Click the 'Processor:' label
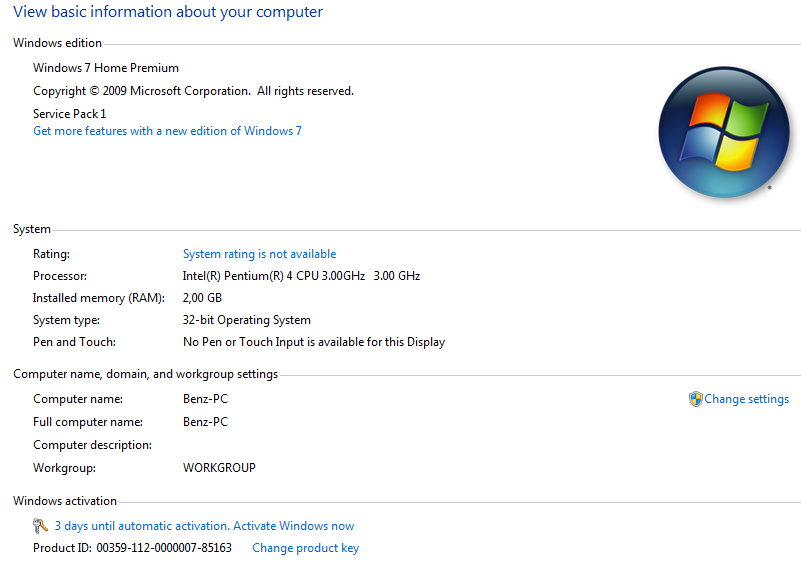801x565 pixels. [60, 276]
